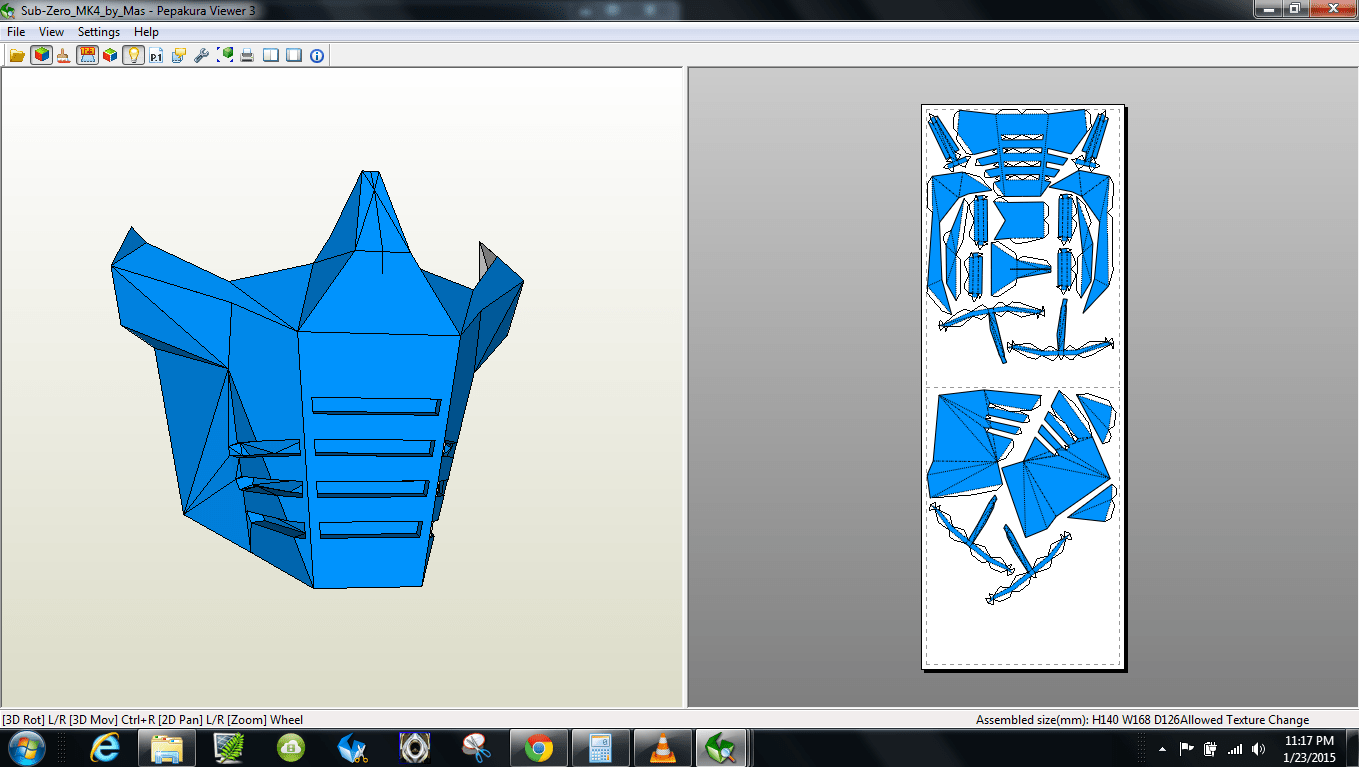This screenshot has height=767, width=1359.
Task: Click the power plug tray icon
Action: [1211, 748]
